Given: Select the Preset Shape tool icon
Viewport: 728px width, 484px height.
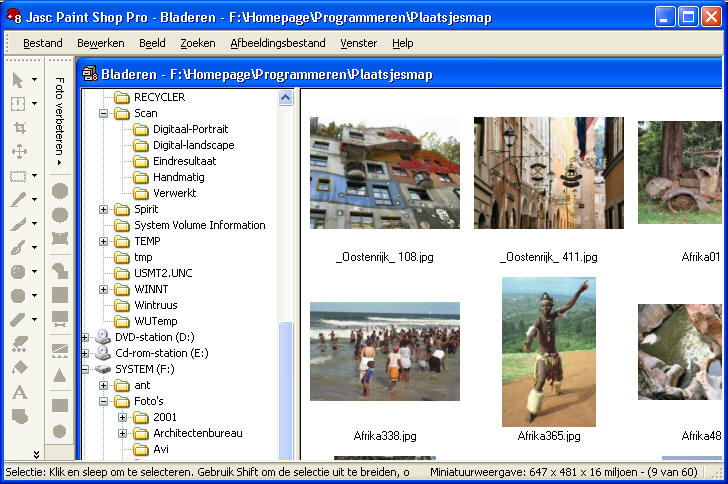Looking at the screenshot, I should tap(20, 416).
